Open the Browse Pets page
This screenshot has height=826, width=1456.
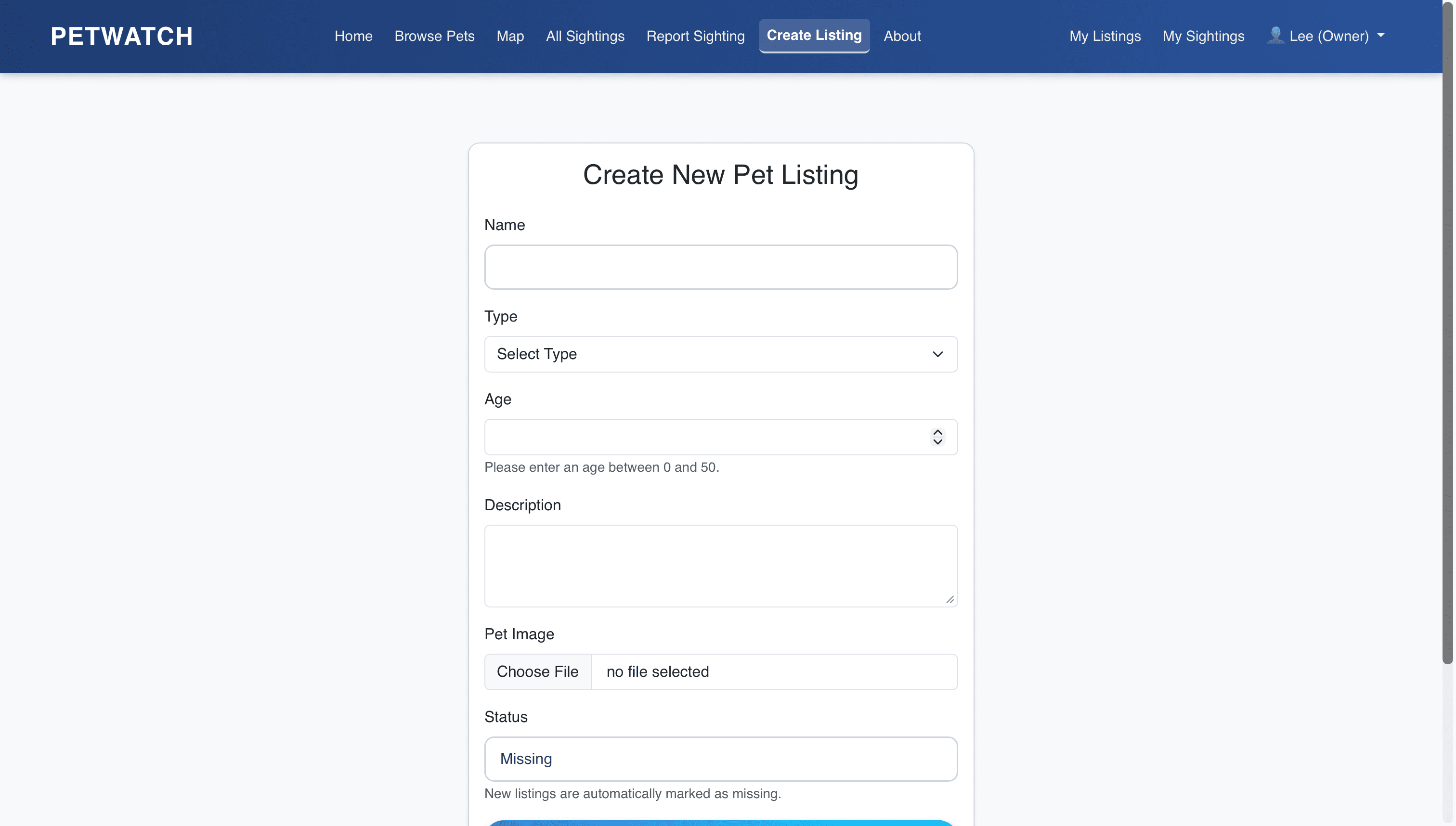click(434, 36)
